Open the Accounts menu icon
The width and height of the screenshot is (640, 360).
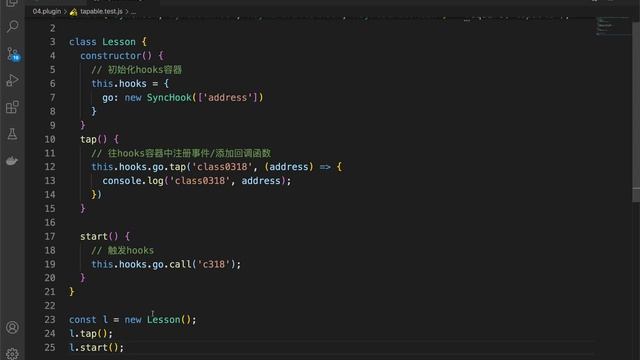coord(12,327)
